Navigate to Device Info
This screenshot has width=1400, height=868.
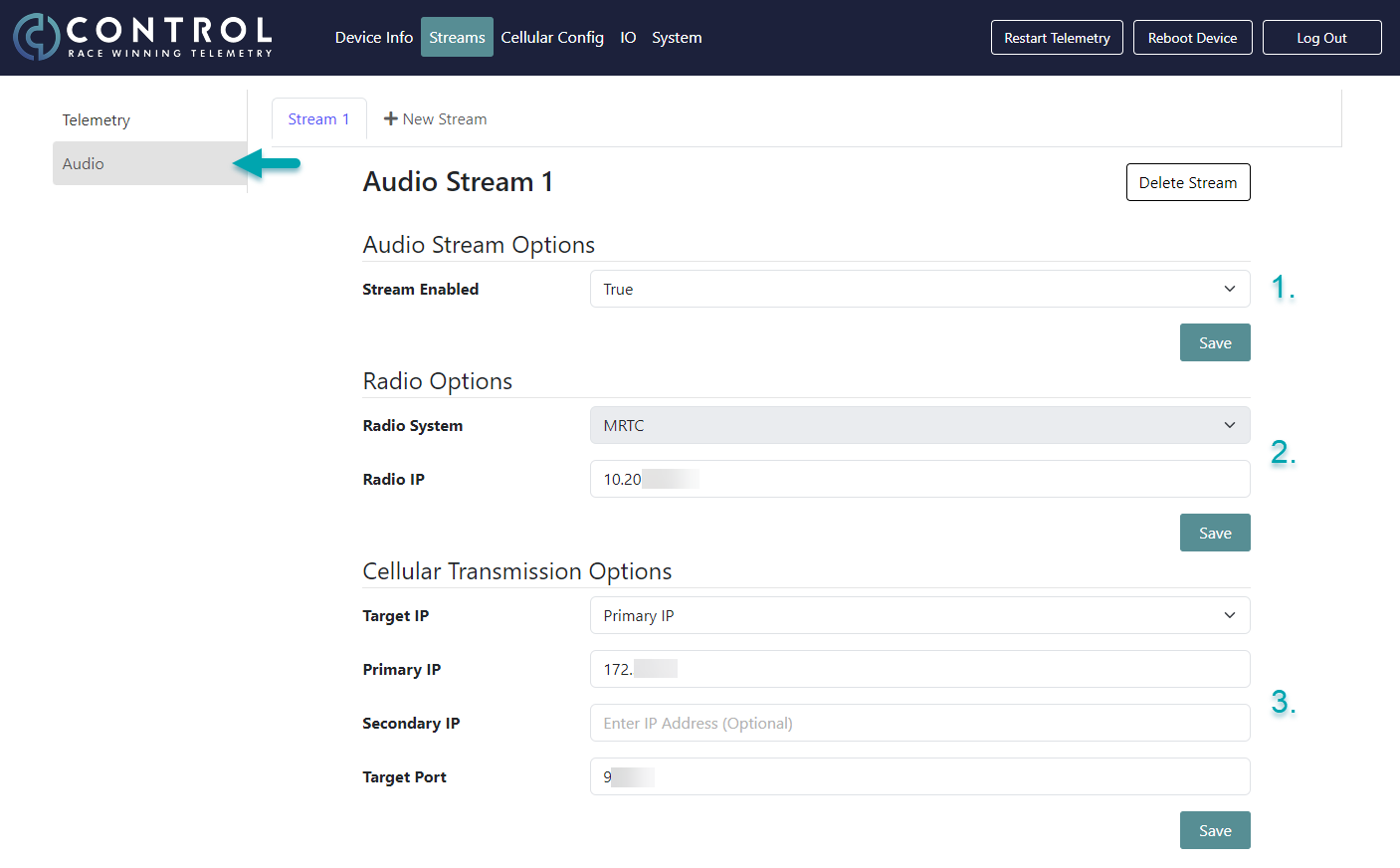point(374,37)
